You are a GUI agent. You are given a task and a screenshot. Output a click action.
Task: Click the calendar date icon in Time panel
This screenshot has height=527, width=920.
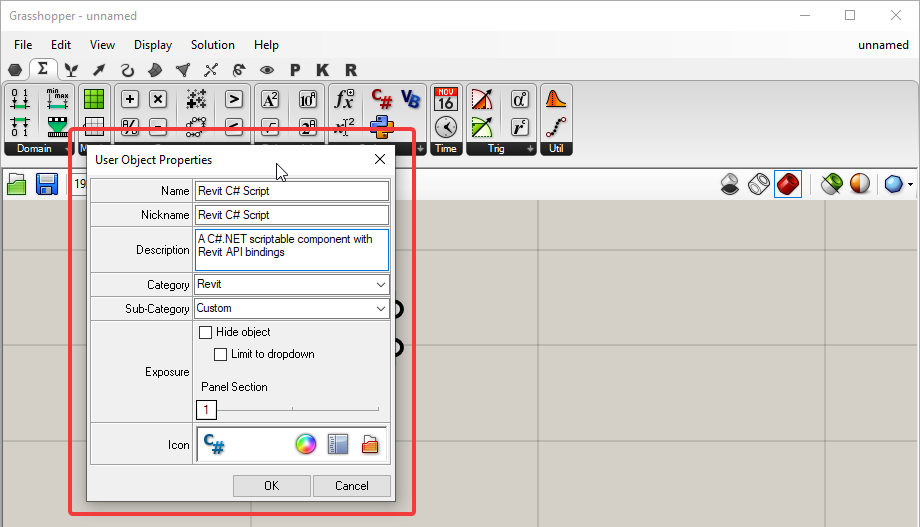click(446, 99)
